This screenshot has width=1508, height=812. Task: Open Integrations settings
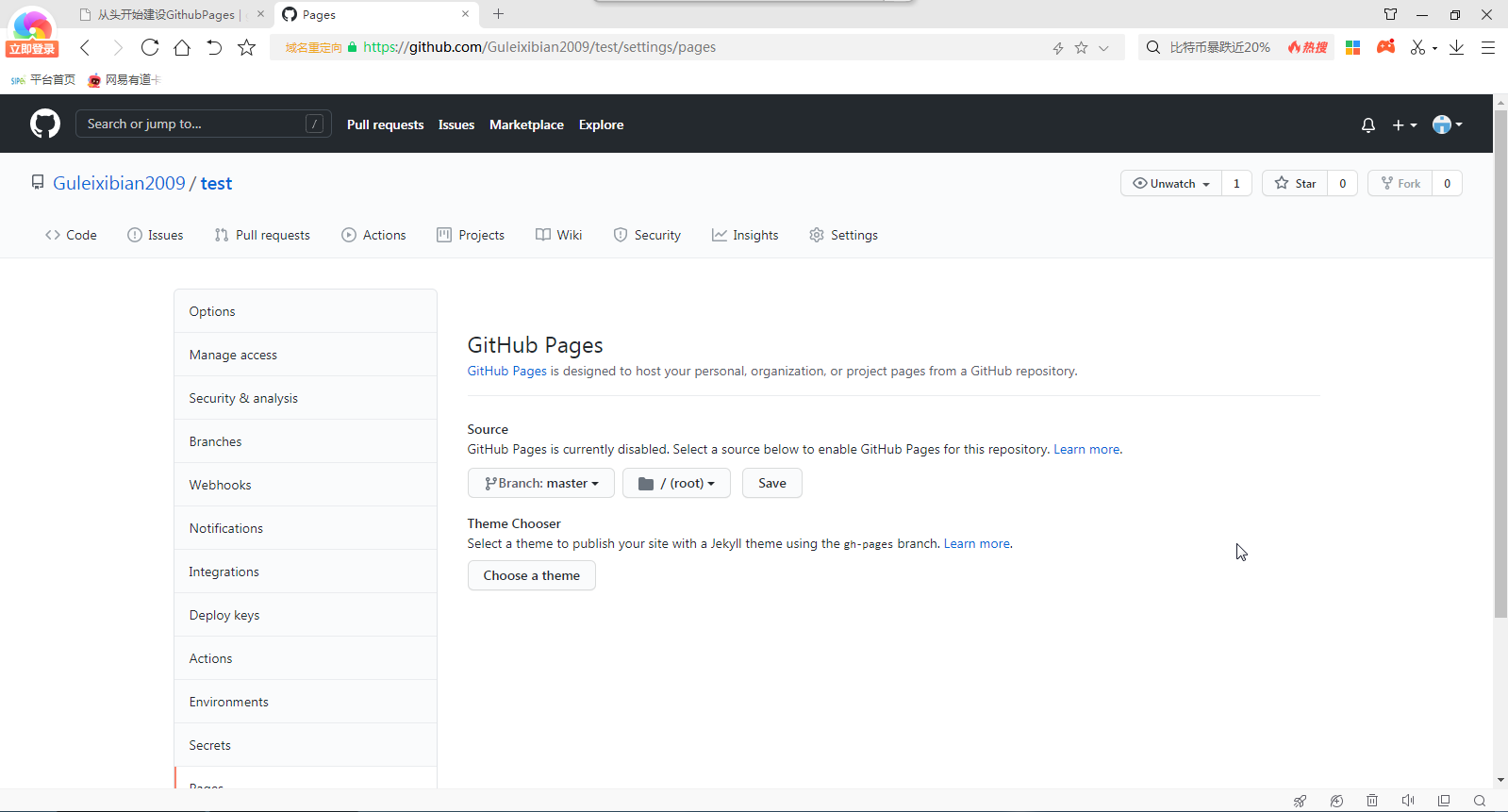pos(306,572)
